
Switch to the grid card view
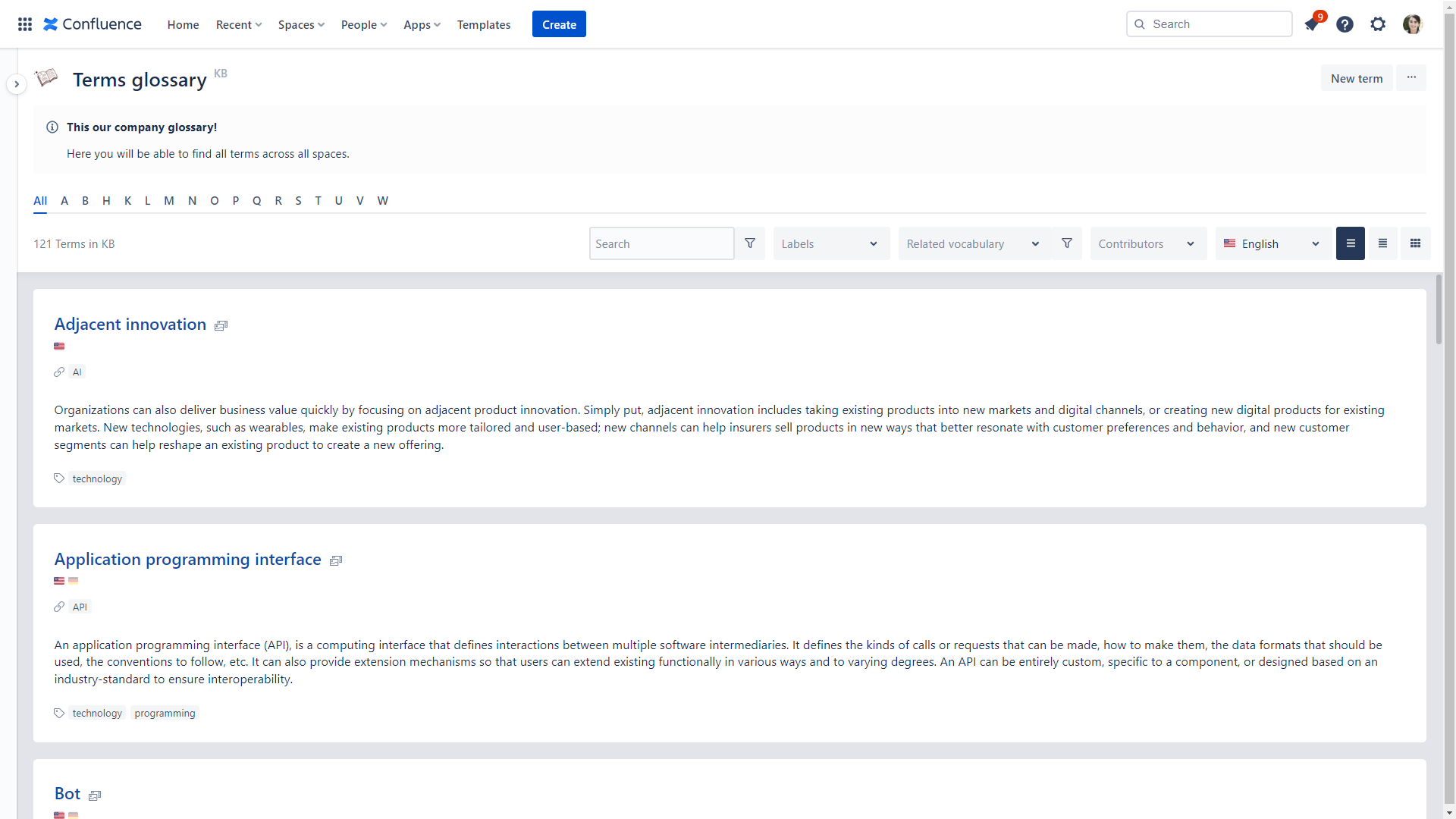1415,243
